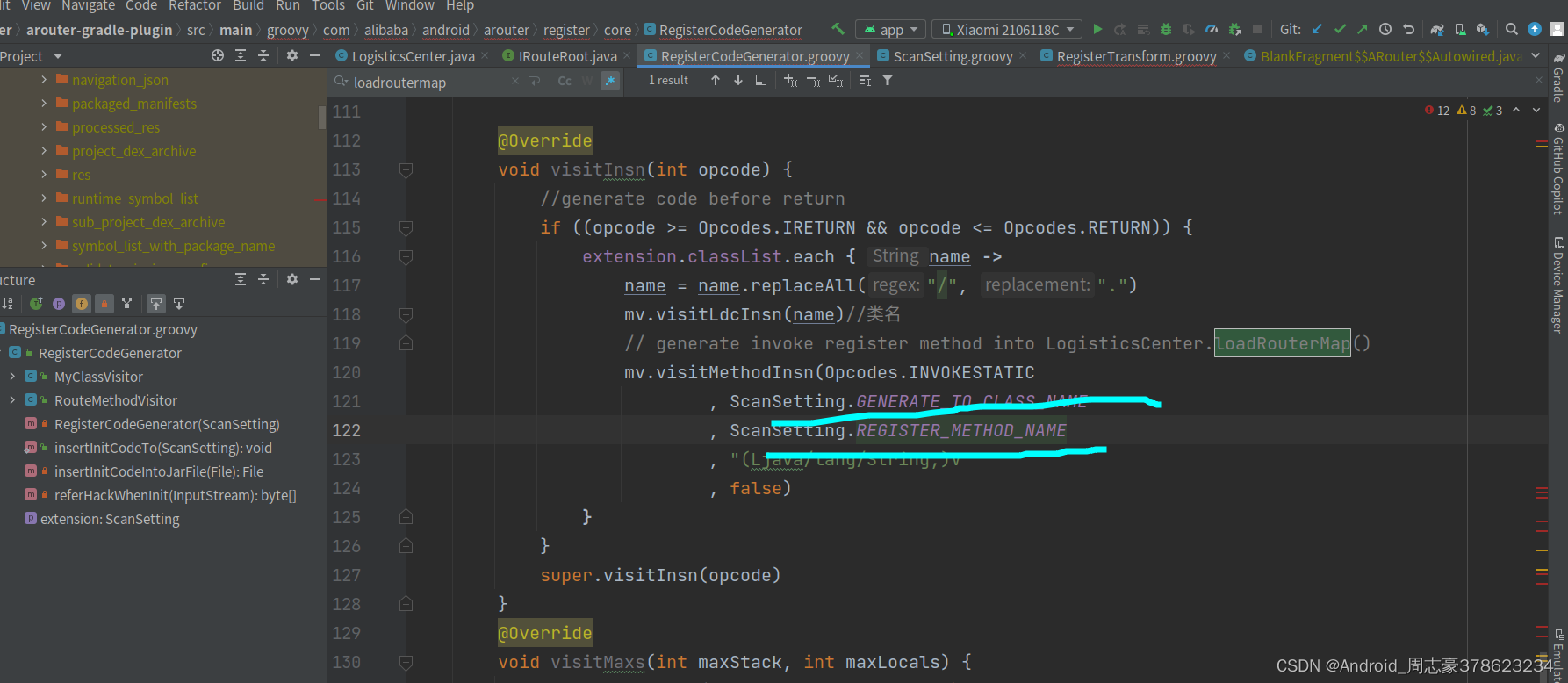
Task: Go to previous search occurrence arrow
Action: pyautogui.click(x=716, y=80)
